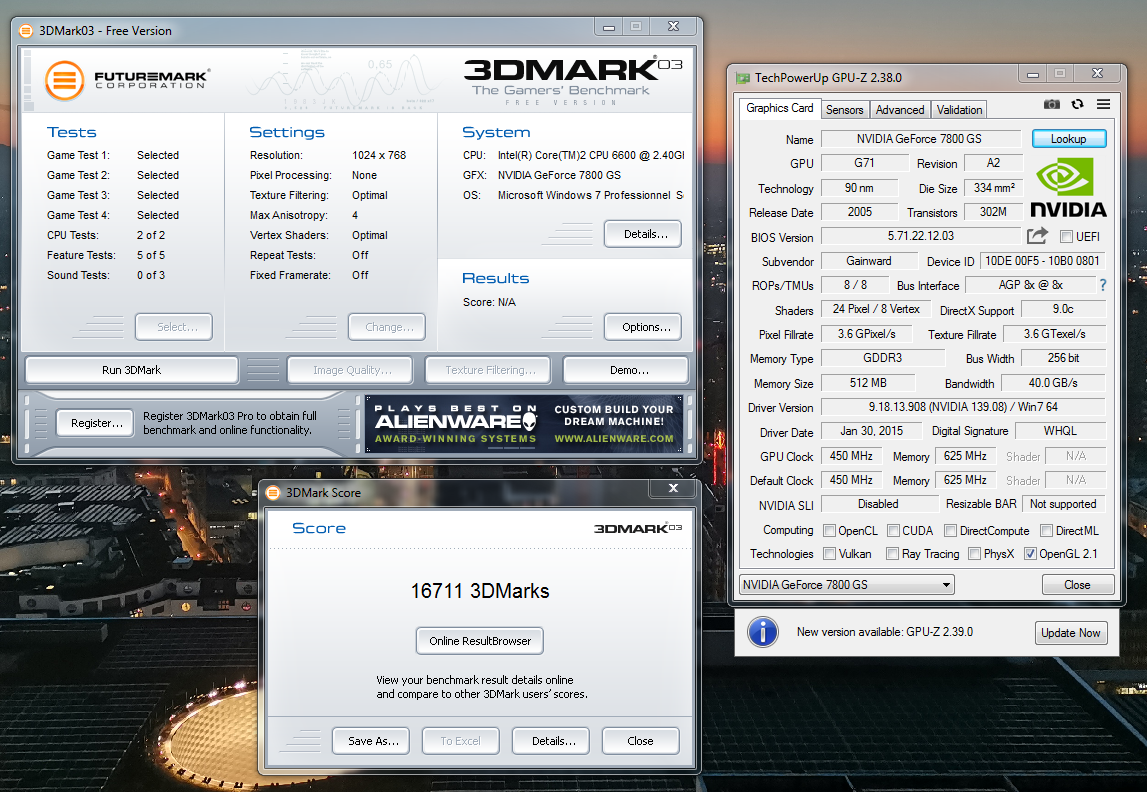Click the 3DMark Score title bar icon

(x=273, y=493)
